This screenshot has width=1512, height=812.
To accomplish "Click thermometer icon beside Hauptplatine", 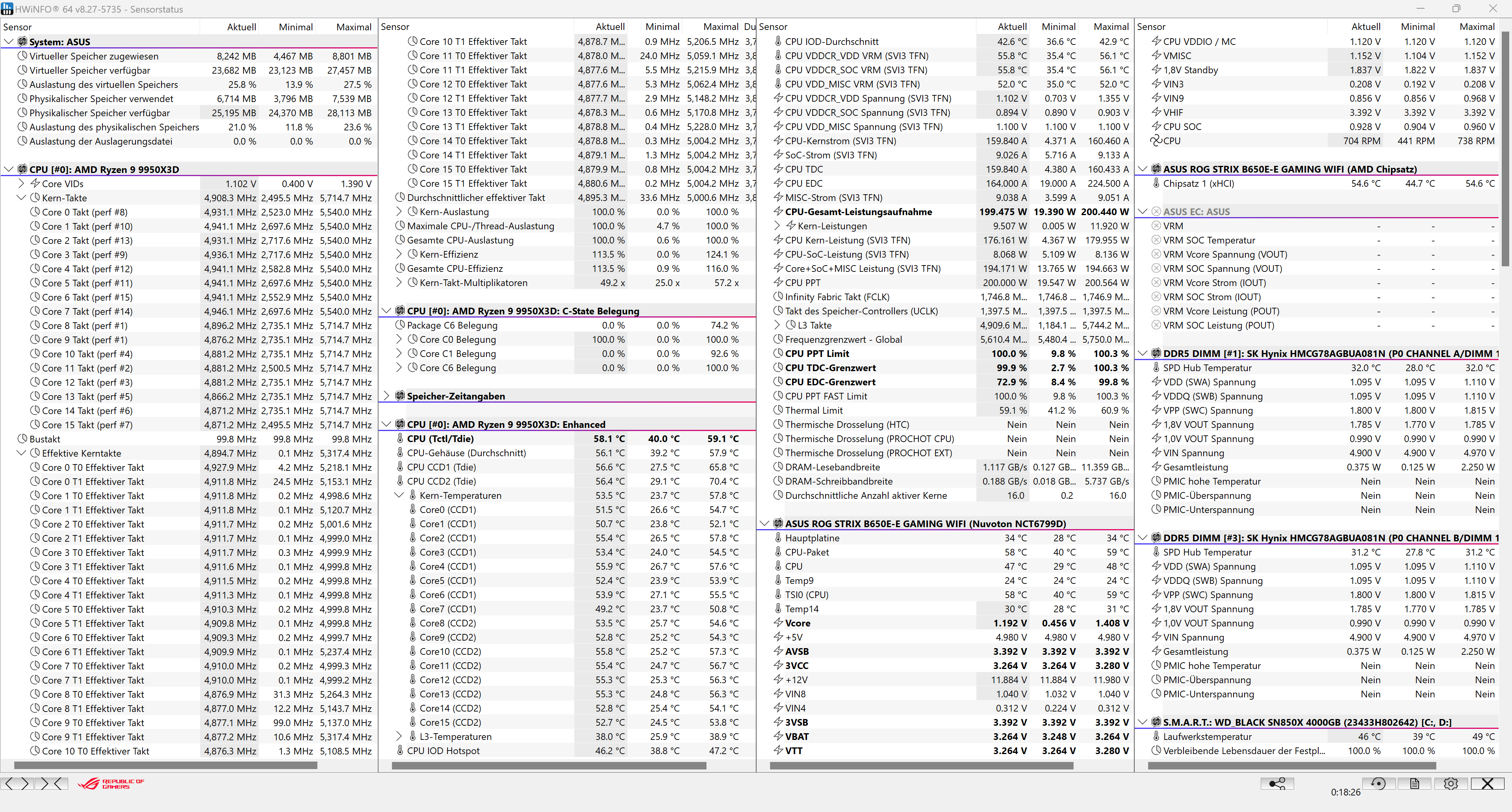I will 778,538.
